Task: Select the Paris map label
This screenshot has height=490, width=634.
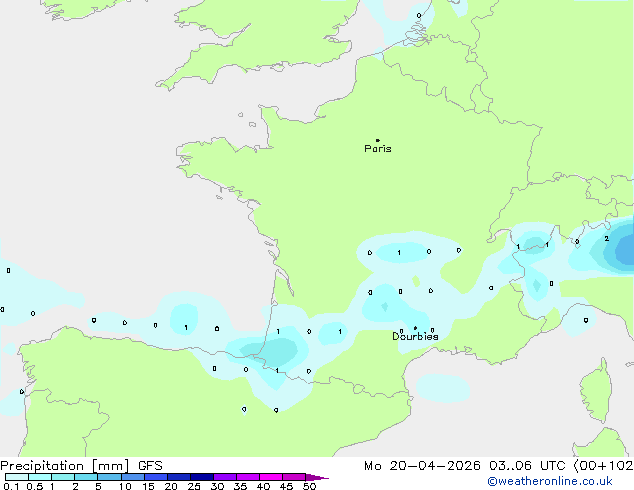Action: 378,149
